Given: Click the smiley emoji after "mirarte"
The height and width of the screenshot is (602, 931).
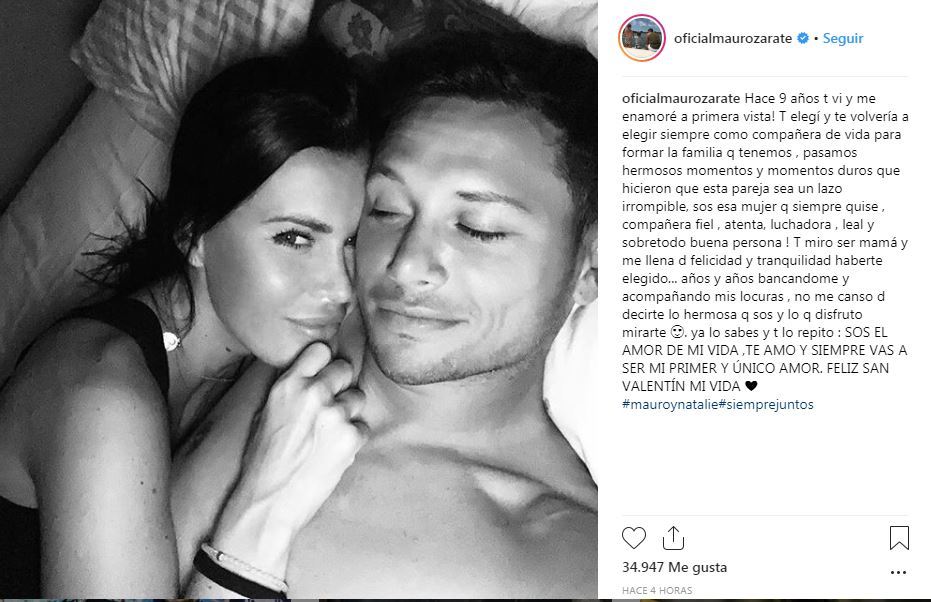Looking at the screenshot, I should (676, 332).
